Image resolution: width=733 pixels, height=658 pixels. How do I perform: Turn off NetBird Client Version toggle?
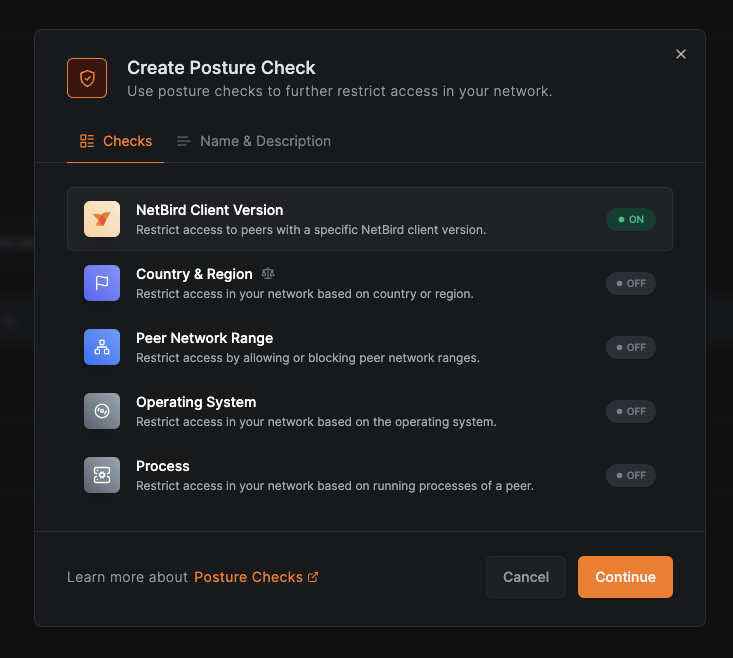630,219
